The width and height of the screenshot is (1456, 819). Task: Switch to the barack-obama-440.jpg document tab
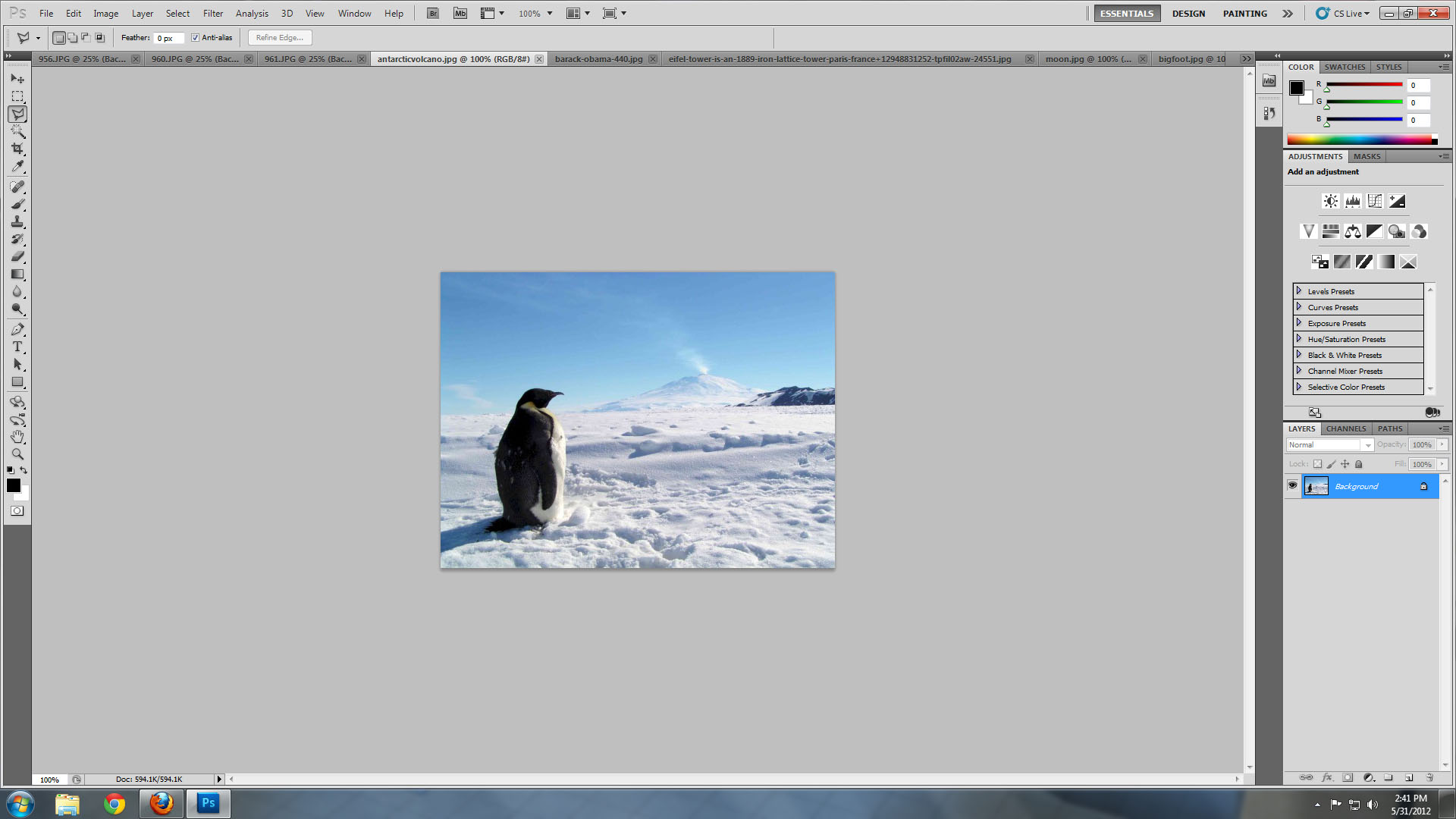click(x=598, y=59)
